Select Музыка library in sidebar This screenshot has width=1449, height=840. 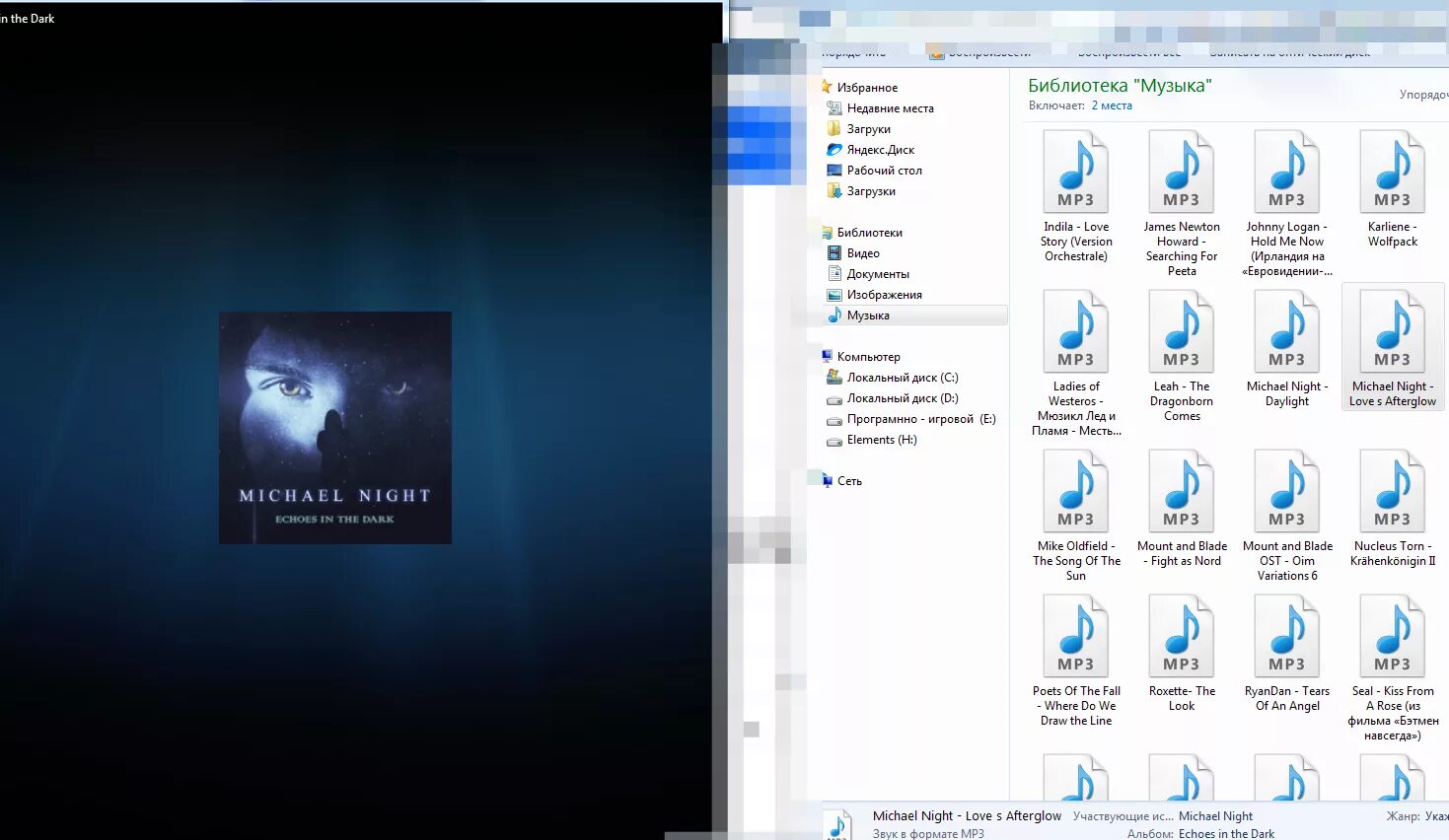click(x=868, y=315)
